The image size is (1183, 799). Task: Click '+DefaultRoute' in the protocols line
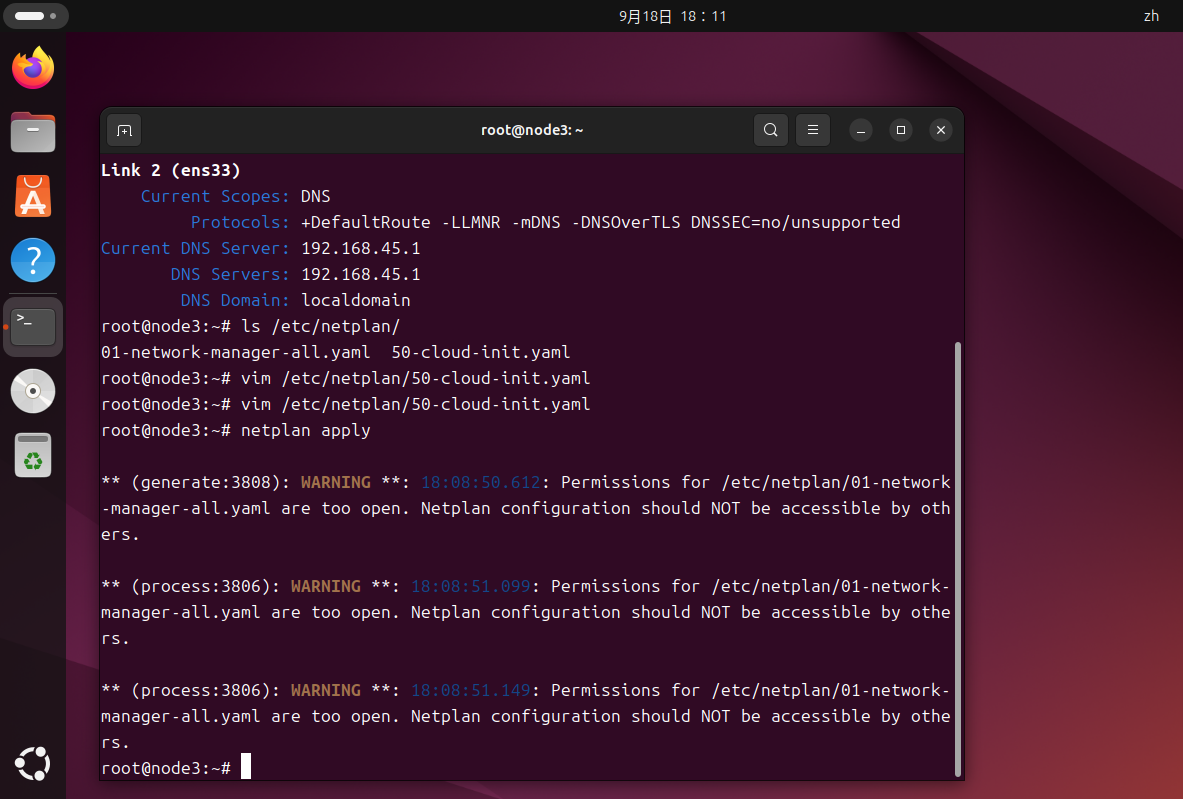(x=365, y=223)
